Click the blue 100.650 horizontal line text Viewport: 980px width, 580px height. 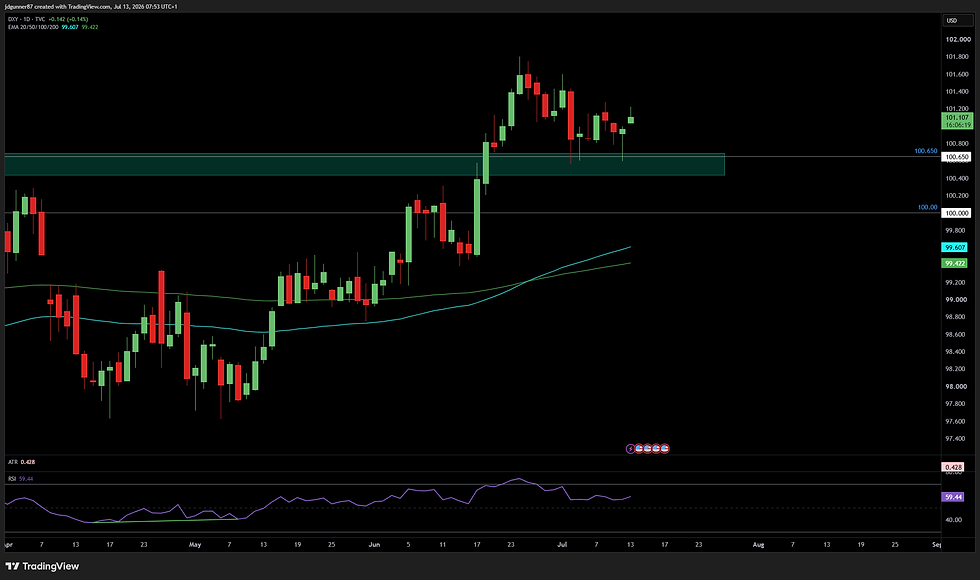pos(926,151)
